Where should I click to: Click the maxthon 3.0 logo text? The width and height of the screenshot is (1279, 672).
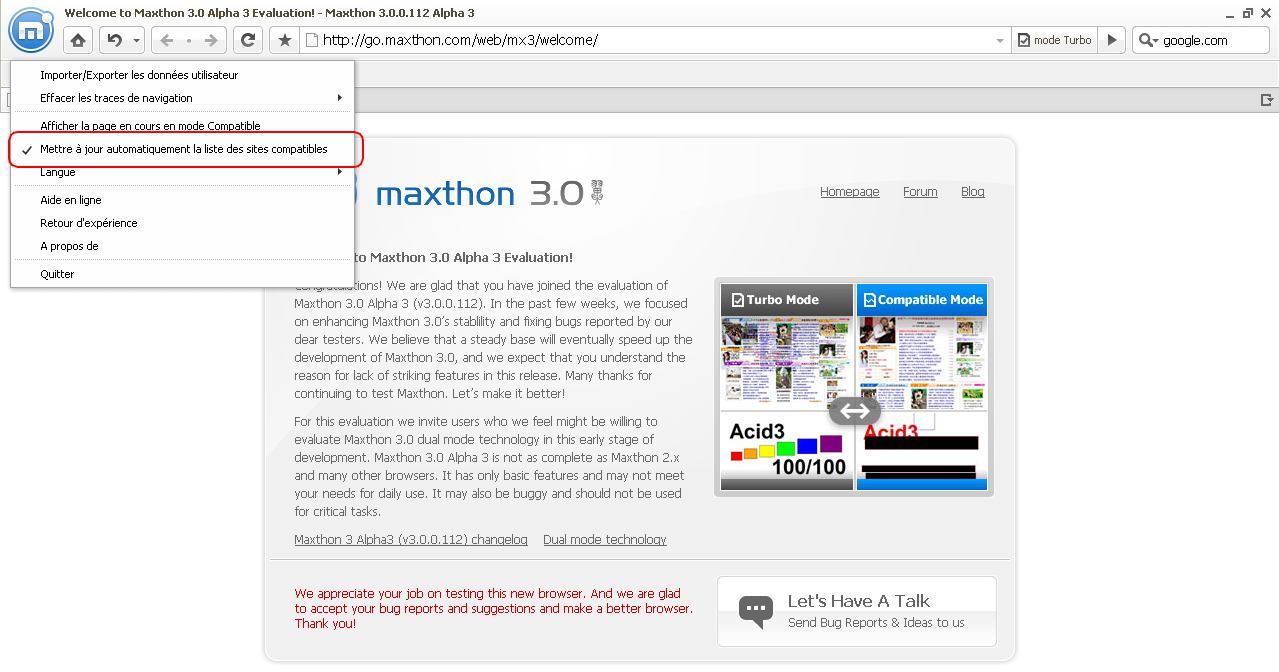pyautogui.click(x=479, y=193)
